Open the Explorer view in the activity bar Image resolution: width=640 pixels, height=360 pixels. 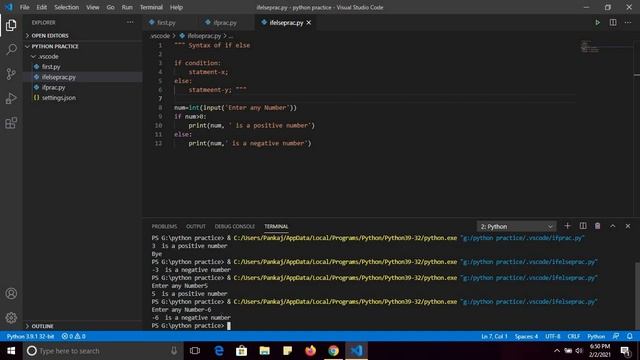pyautogui.click(x=11, y=25)
